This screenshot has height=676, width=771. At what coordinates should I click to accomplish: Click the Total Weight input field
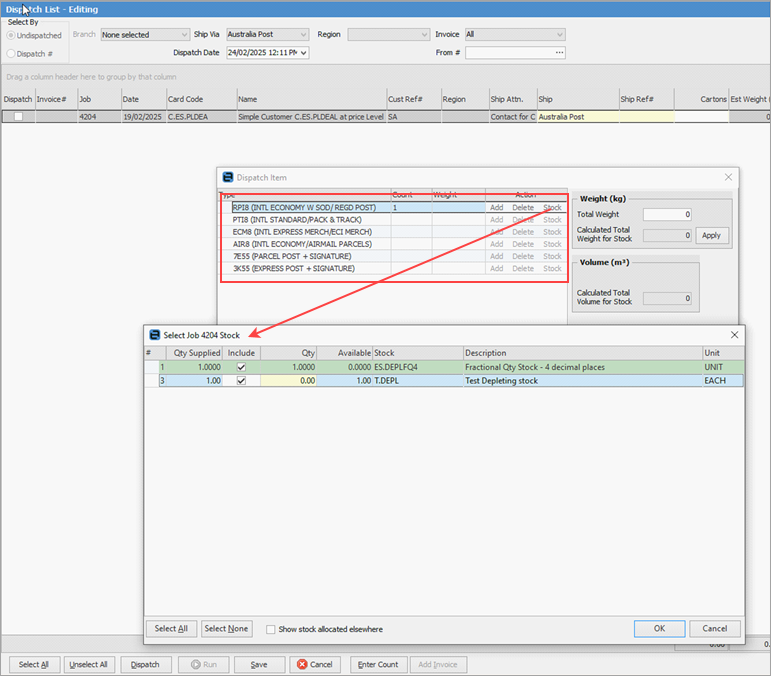667,214
